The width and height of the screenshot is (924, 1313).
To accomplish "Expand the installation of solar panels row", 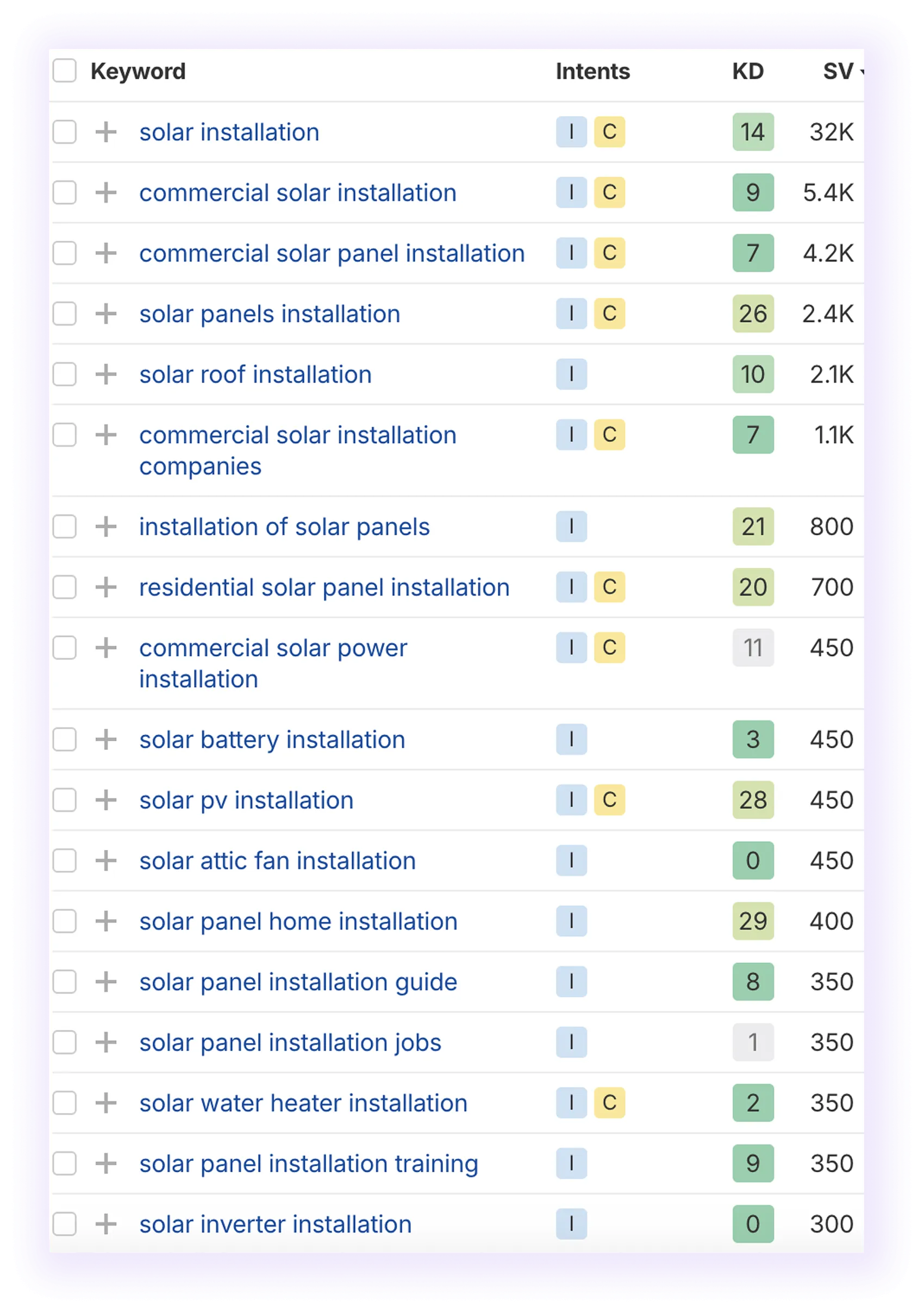I will tap(106, 527).
